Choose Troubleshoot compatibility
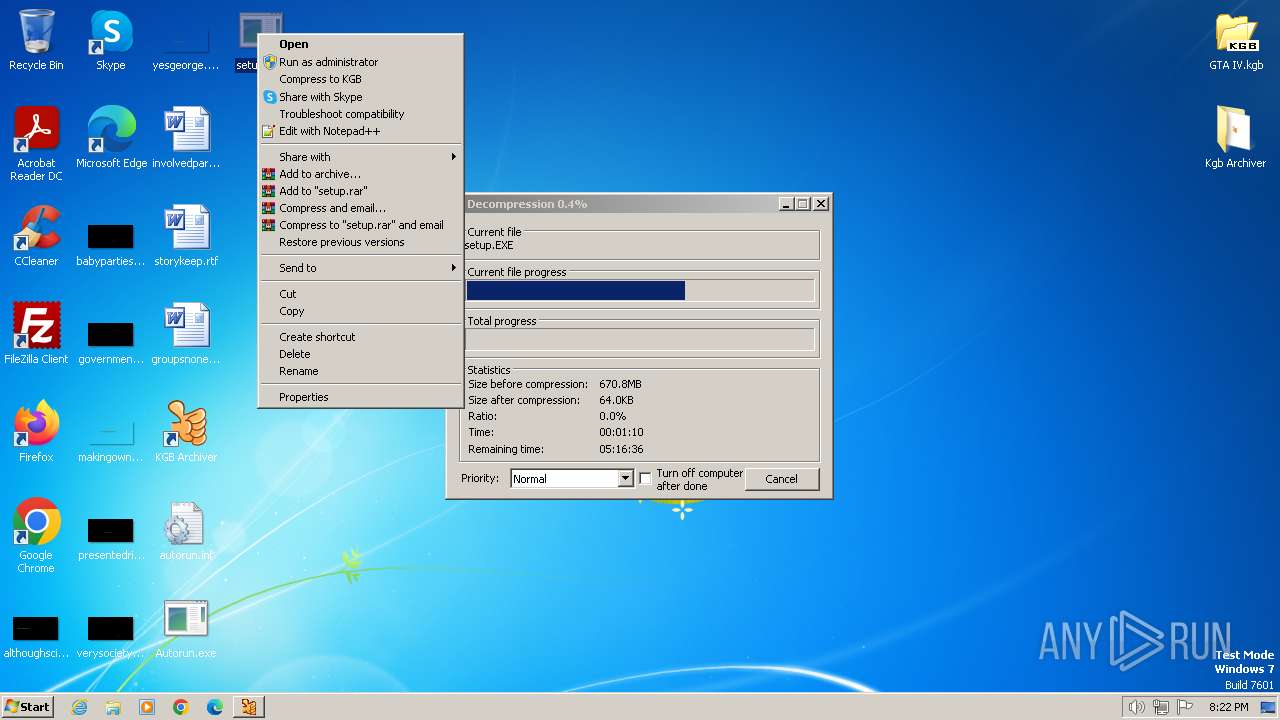This screenshot has height=720, width=1280. 361,114
